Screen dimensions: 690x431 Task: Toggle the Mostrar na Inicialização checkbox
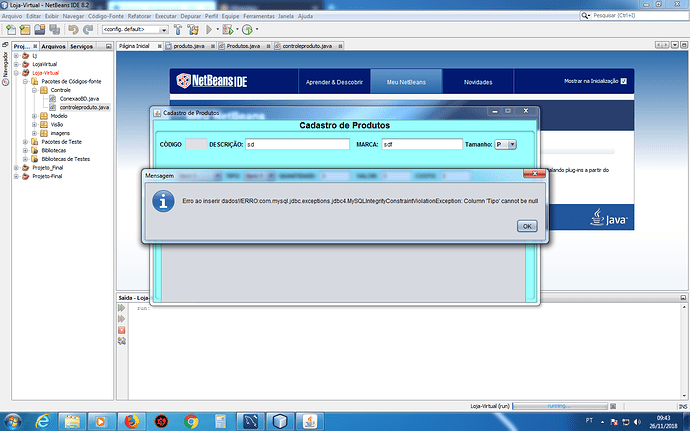coord(624,81)
